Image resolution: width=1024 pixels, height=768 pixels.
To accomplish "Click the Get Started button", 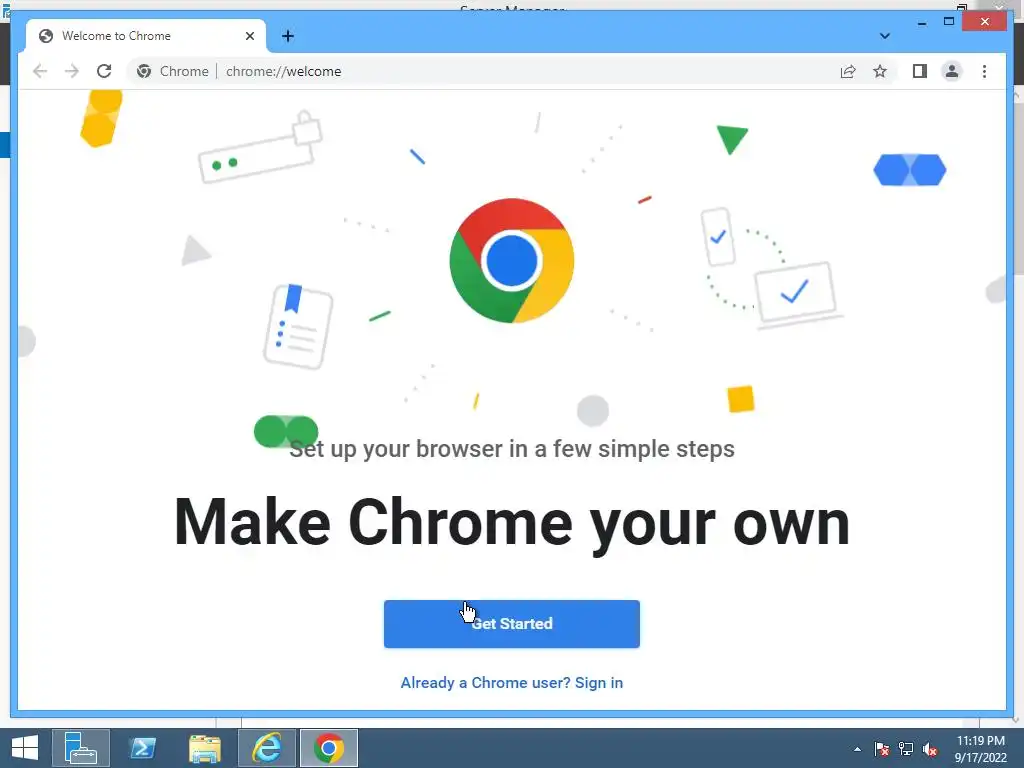I will [x=511, y=624].
